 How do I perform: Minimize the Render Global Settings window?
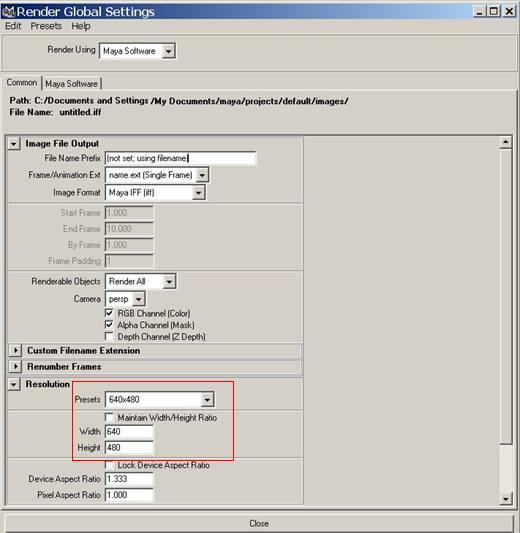[x=479, y=12]
